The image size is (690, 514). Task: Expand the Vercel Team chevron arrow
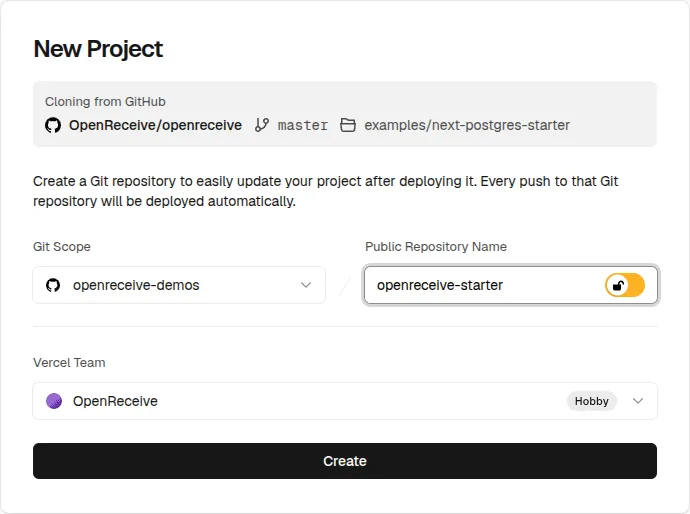point(638,401)
